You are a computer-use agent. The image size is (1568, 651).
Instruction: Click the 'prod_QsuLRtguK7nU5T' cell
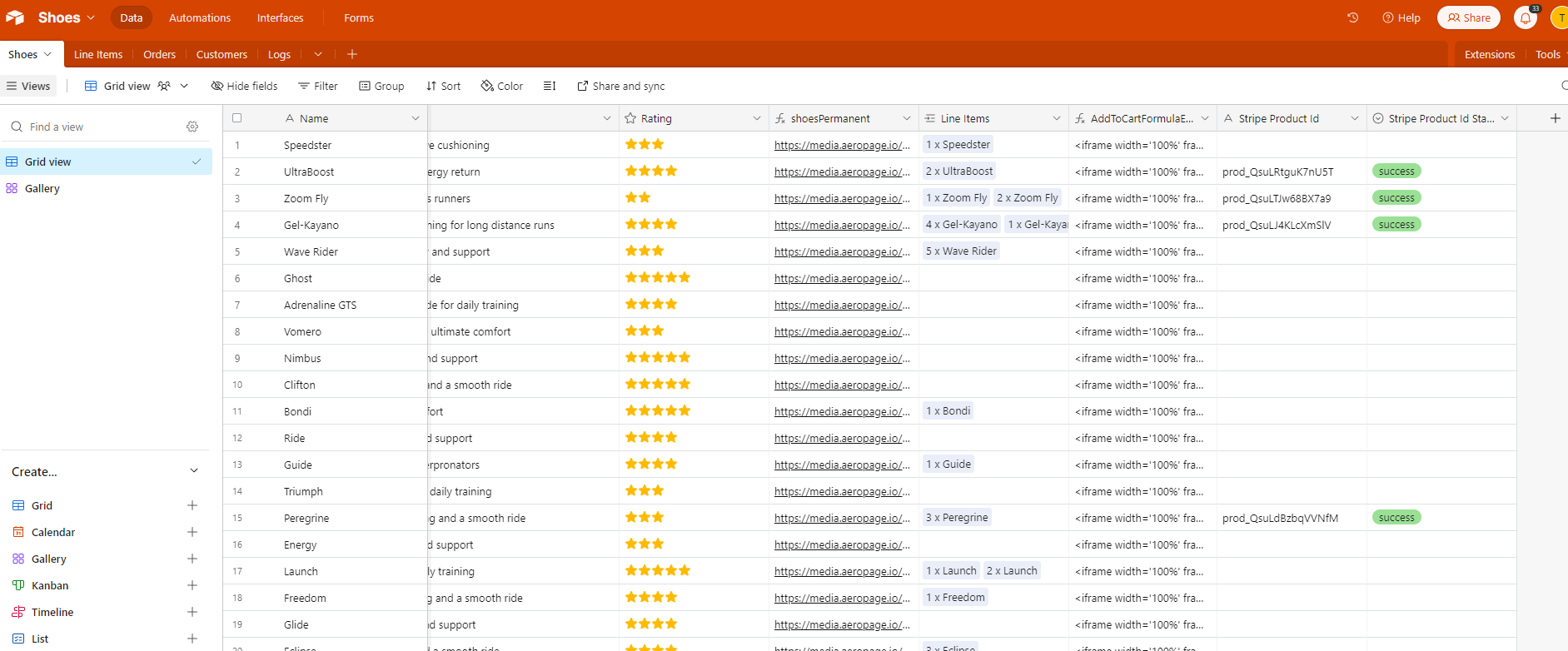pyautogui.click(x=1292, y=171)
